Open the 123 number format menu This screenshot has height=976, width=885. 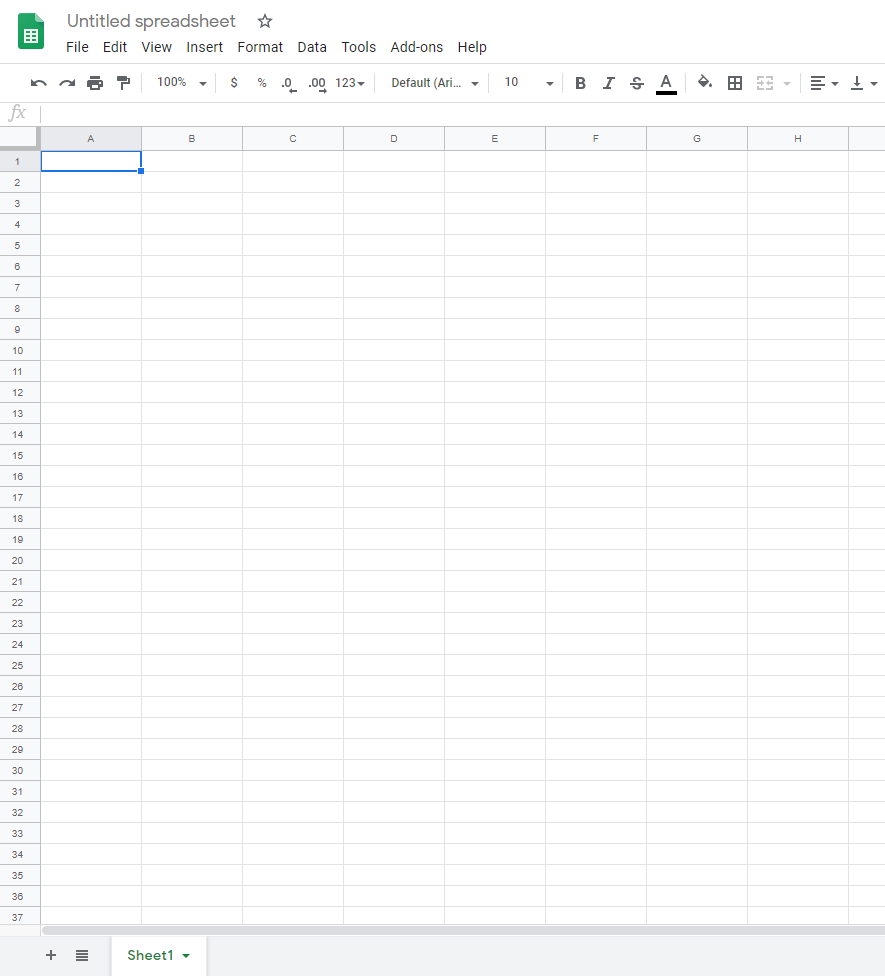347,83
